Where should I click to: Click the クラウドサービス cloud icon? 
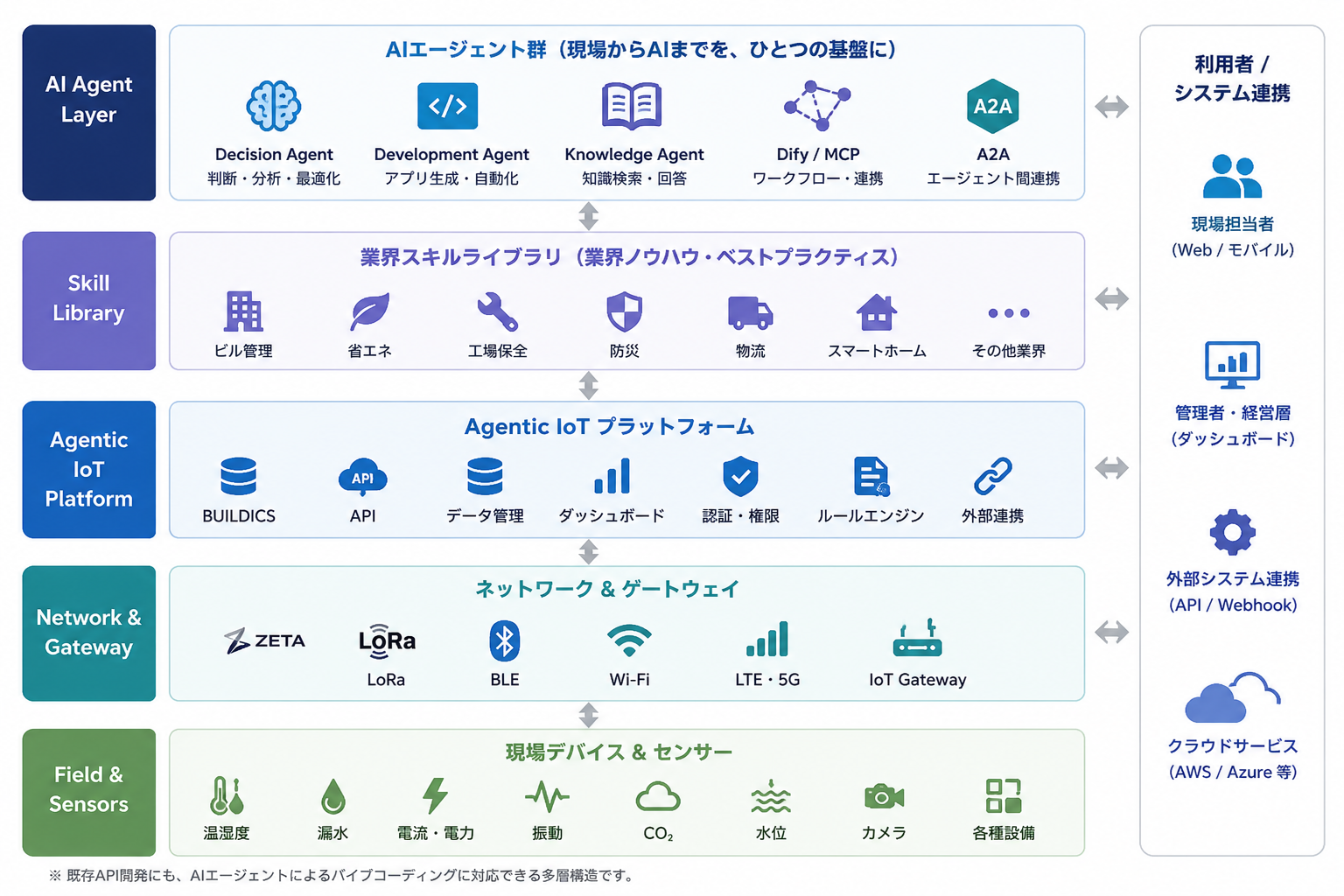click(x=1232, y=696)
